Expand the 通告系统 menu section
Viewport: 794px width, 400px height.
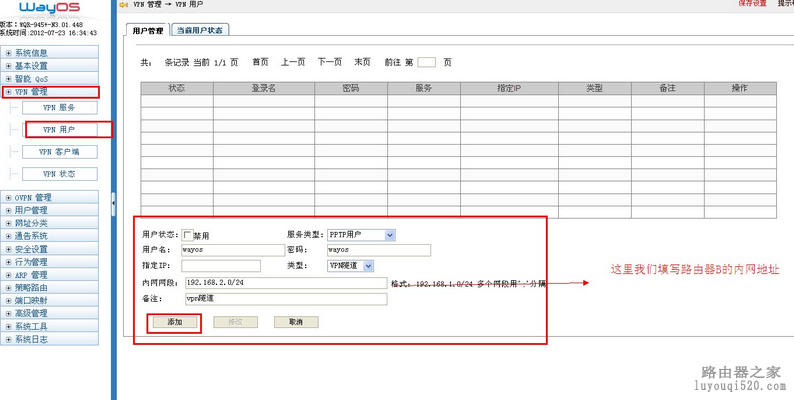tap(50, 236)
